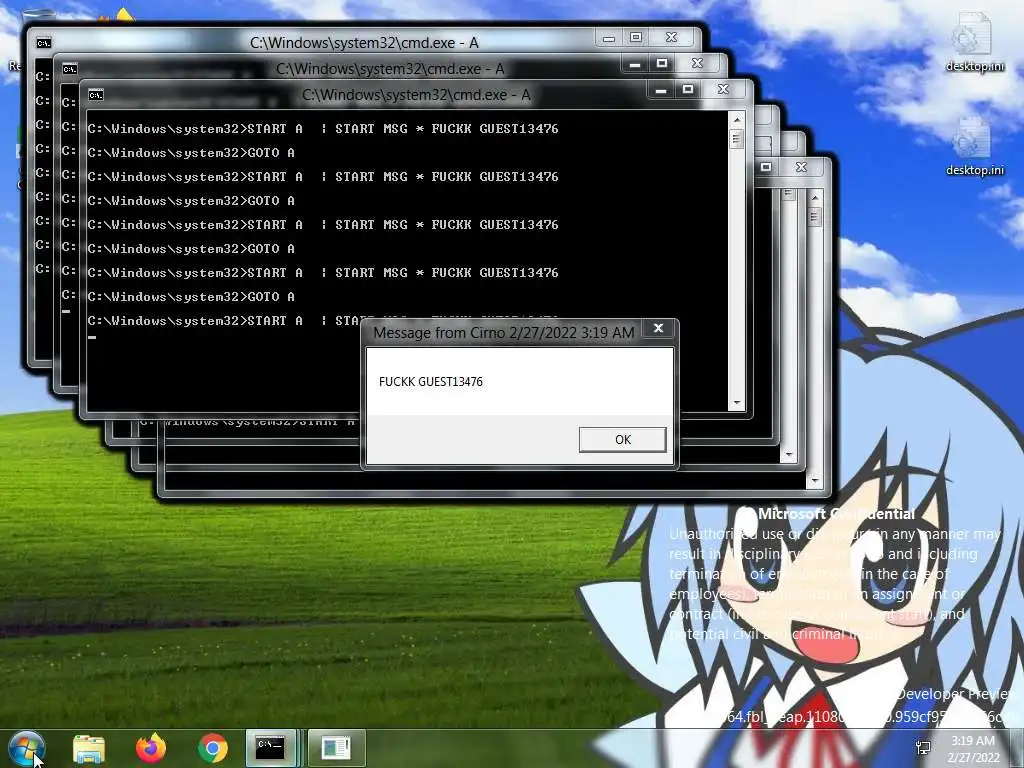This screenshot has height=768, width=1024.
Task: Click the scrollbar thumb in frontmost cmd window
Action: (x=737, y=139)
